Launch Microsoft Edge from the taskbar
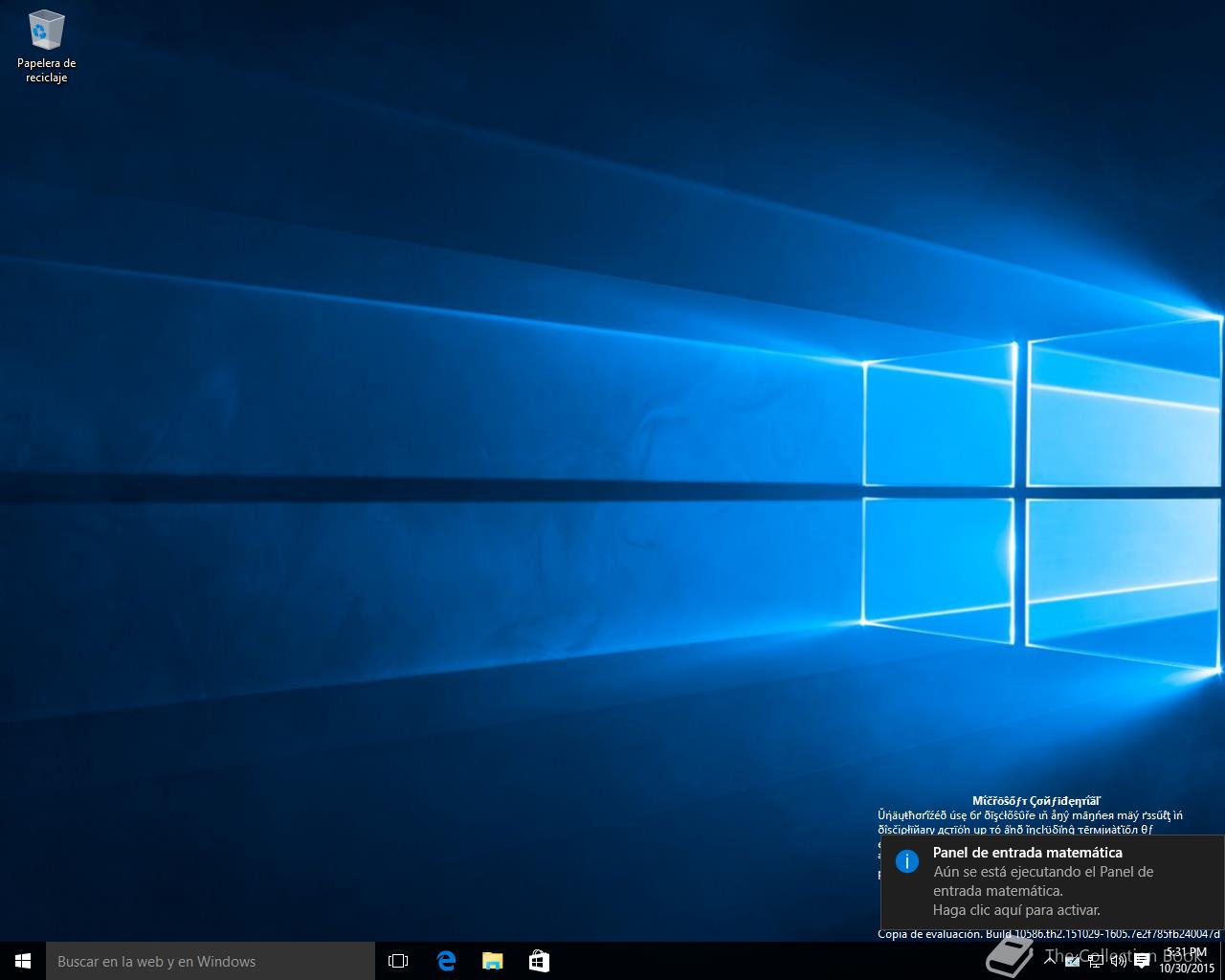Image resolution: width=1225 pixels, height=980 pixels. pos(445,961)
